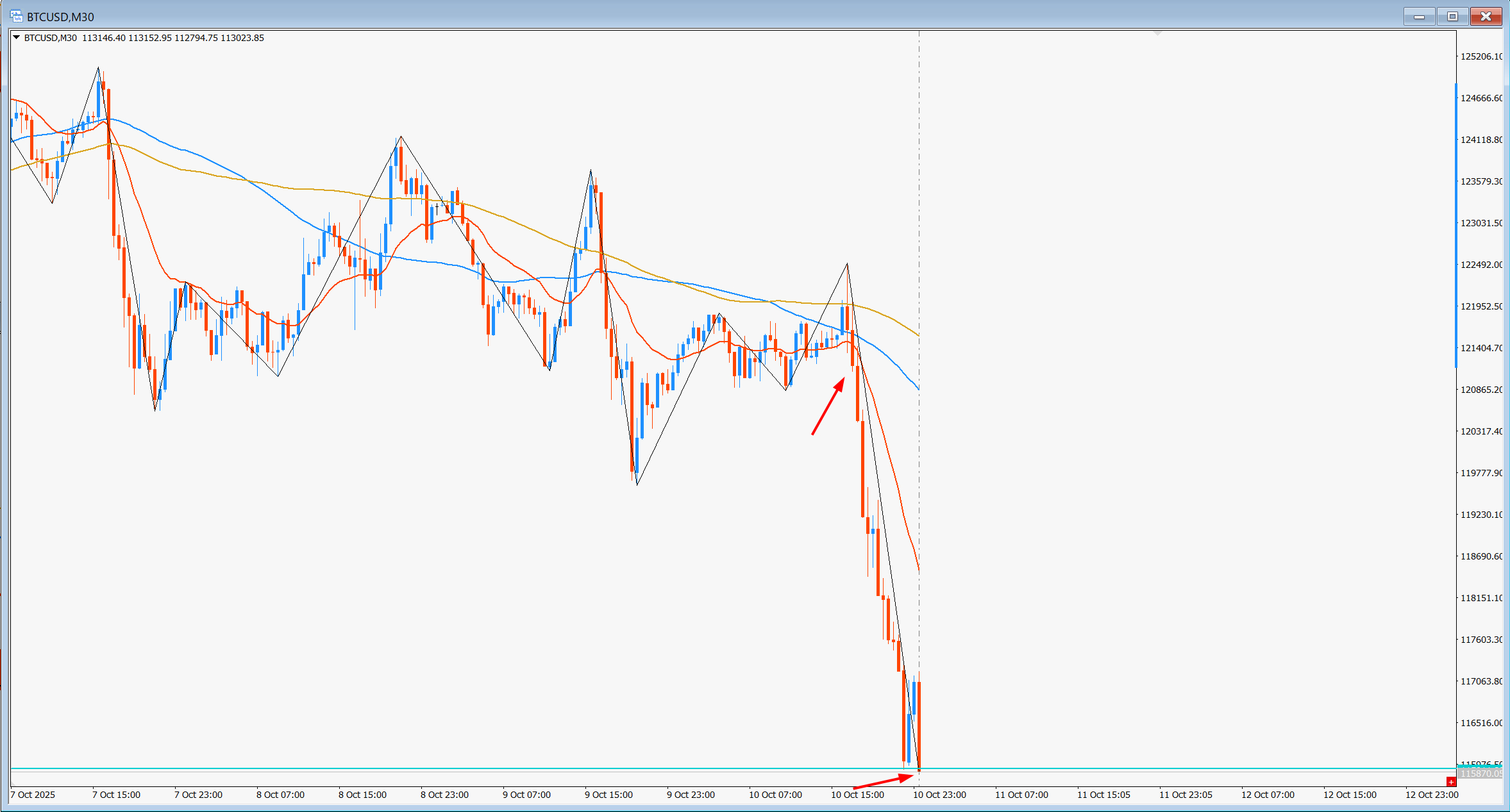Click the 124118.8 price scale label
This screenshot has height=812, width=1510.
1481,140
